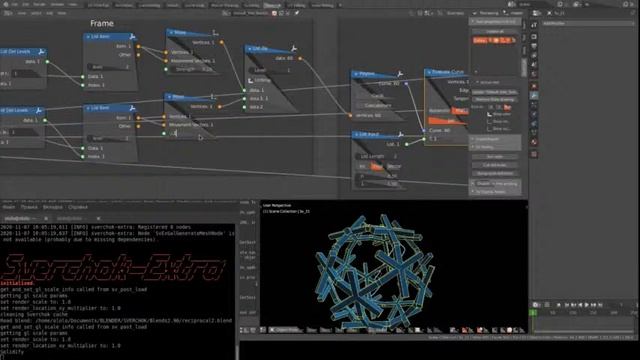Open the Render properties tab icon
The image size is (640, 360).
(534, 37)
